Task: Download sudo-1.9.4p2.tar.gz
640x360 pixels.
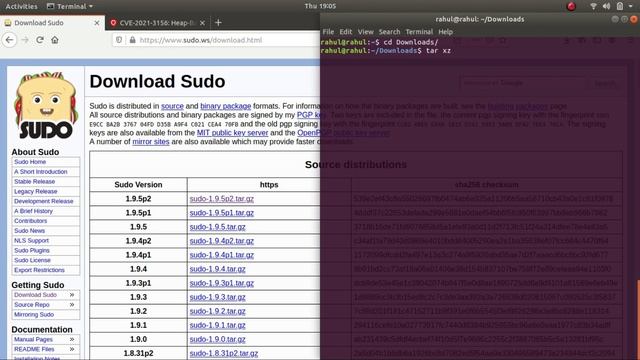Action: point(222,241)
